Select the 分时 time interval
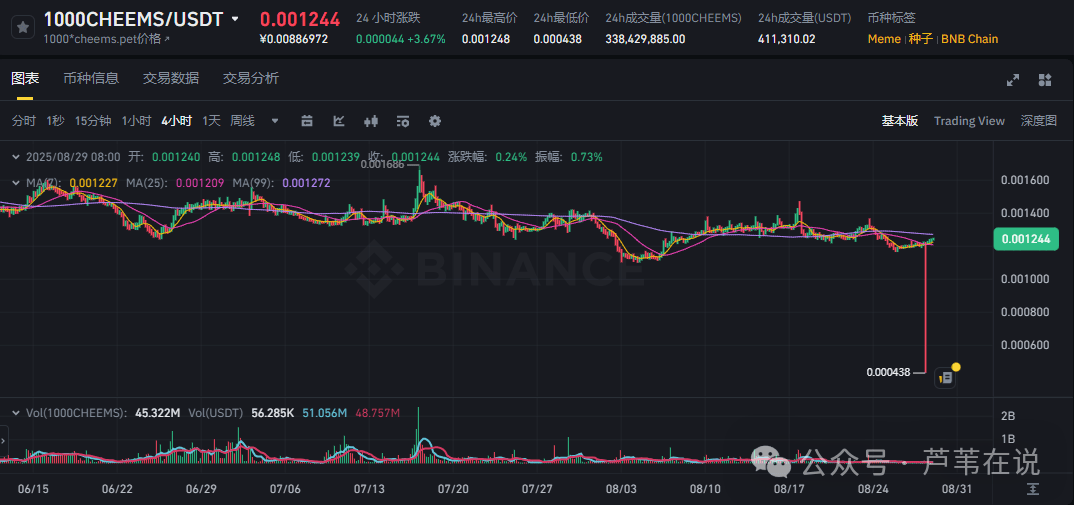 coord(23,121)
